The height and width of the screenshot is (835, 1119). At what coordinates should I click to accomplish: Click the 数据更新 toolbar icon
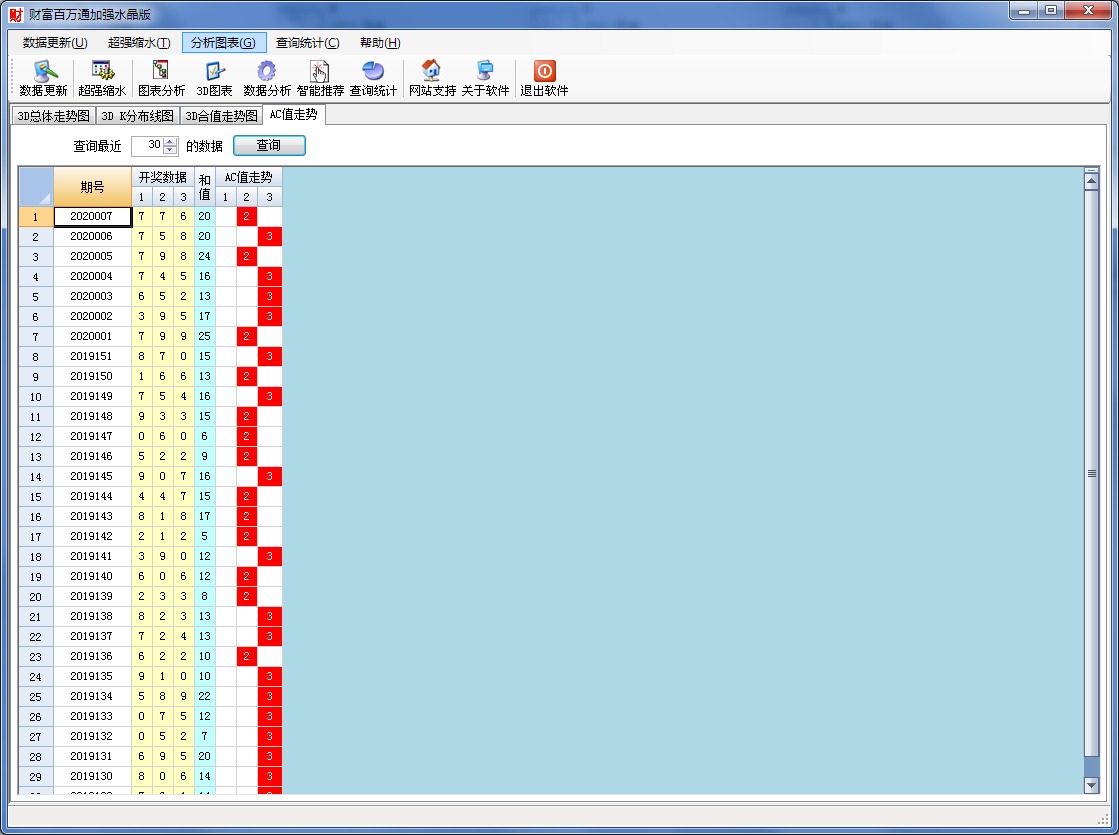pyautogui.click(x=44, y=71)
